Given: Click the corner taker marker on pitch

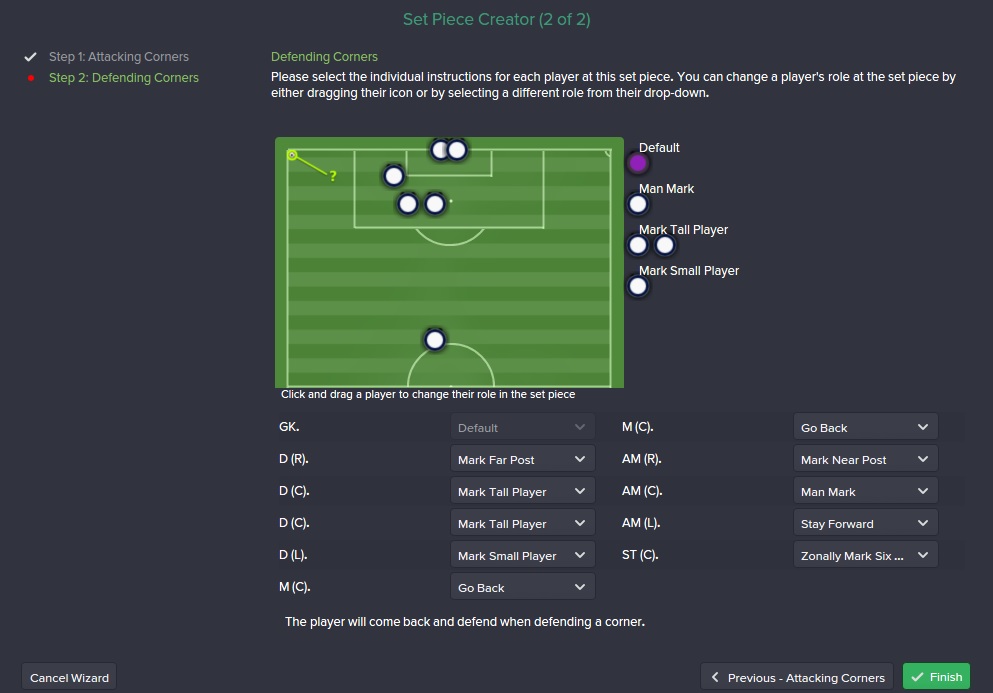Looking at the screenshot, I should 292,155.
